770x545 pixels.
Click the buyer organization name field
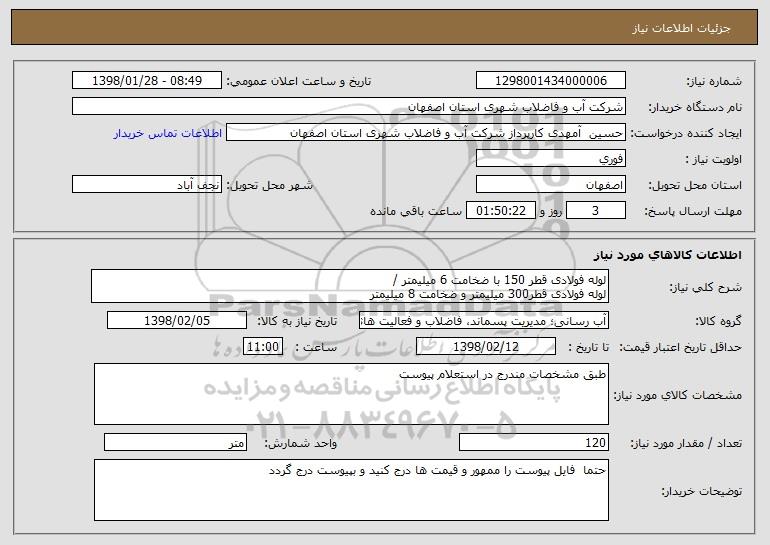point(349,106)
